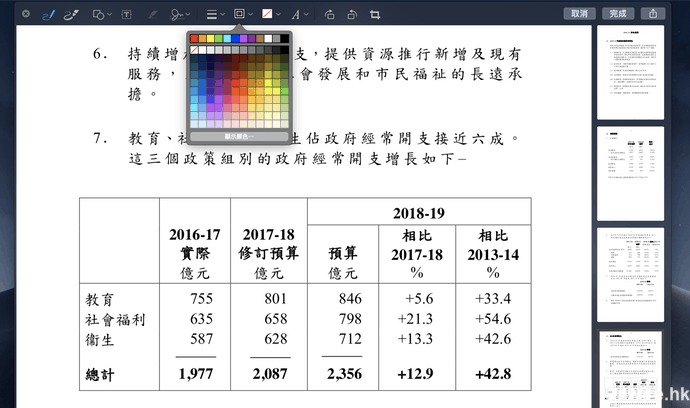Click the Shape Style line-thickness icon
Screen dimensions: 690x408
click(x=212, y=15)
